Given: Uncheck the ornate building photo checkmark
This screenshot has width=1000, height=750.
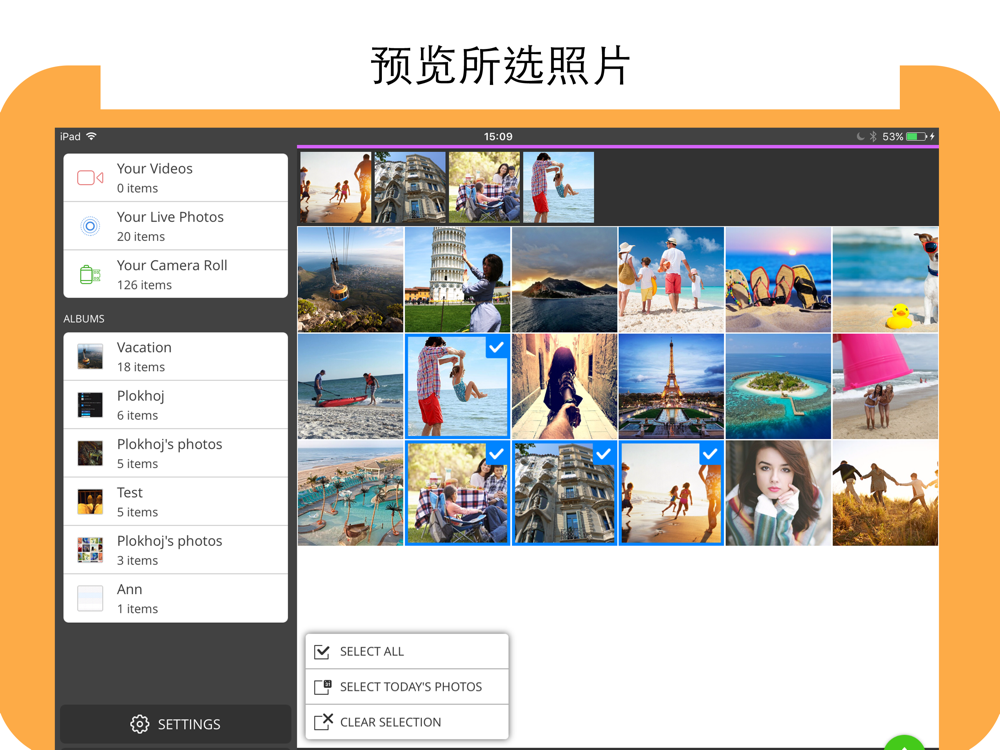Looking at the screenshot, I should coord(603,454).
